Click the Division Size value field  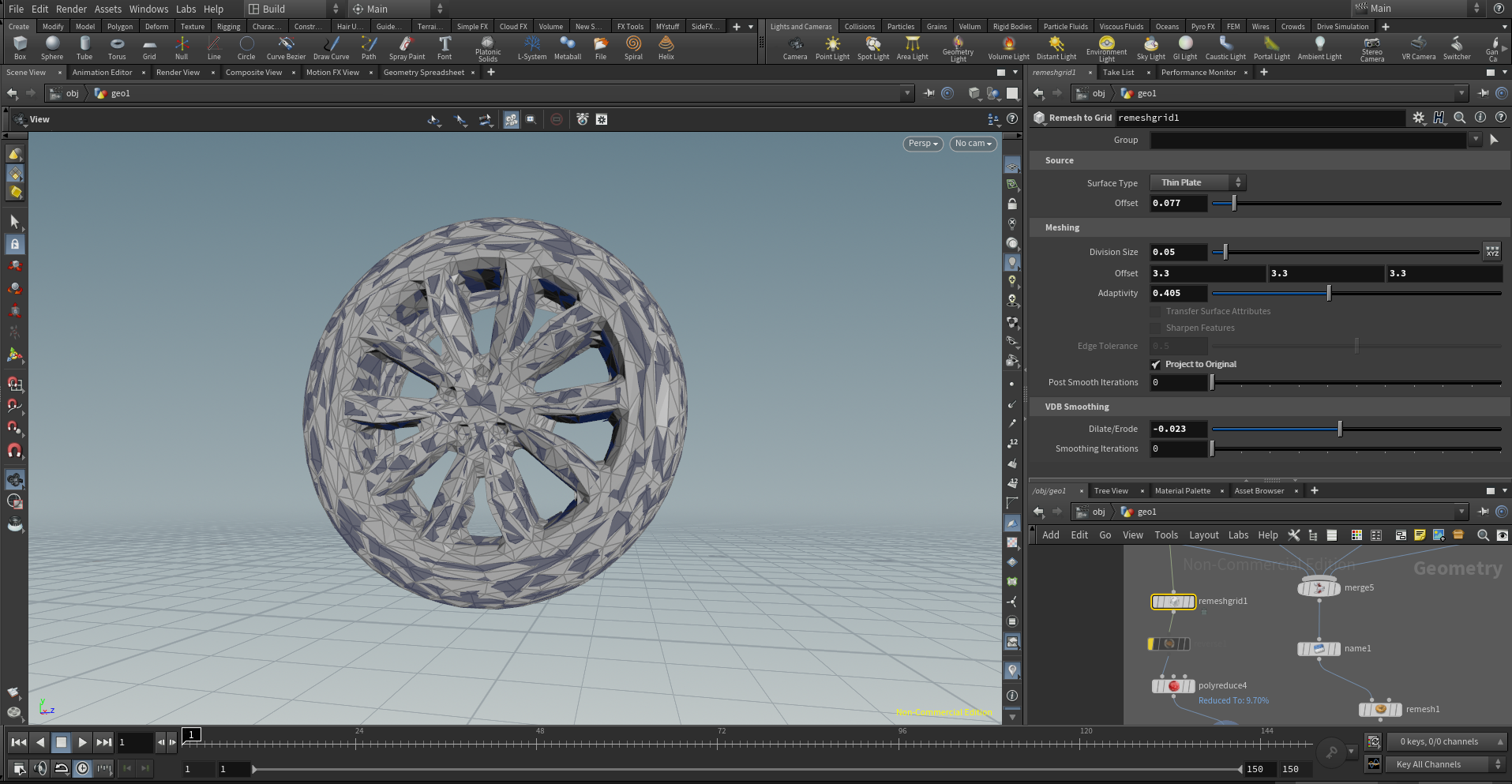(x=1178, y=253)
